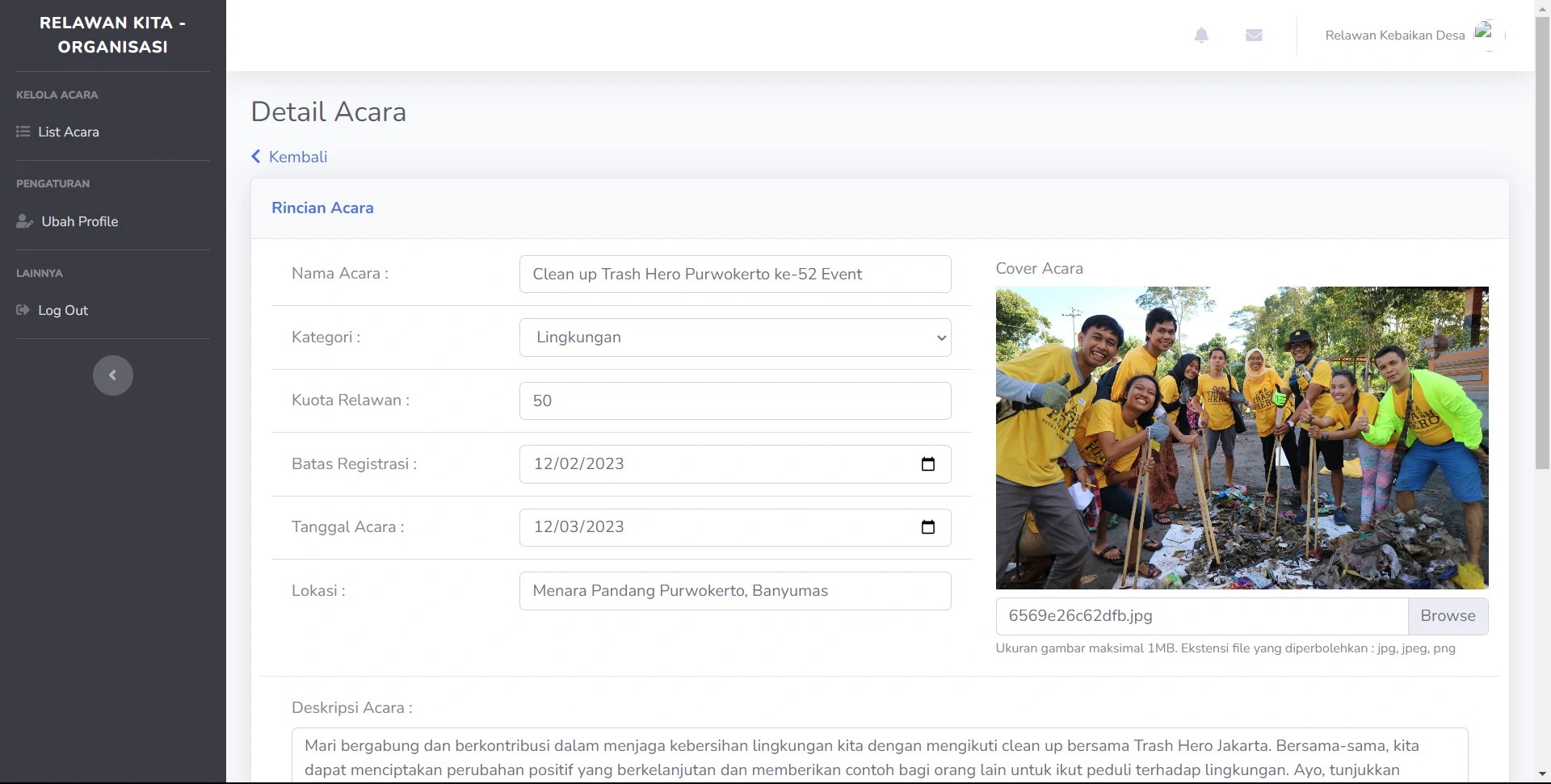1551x784 pixels.
Task: Click the Browse button for cover file
Action: (1448, 616)
